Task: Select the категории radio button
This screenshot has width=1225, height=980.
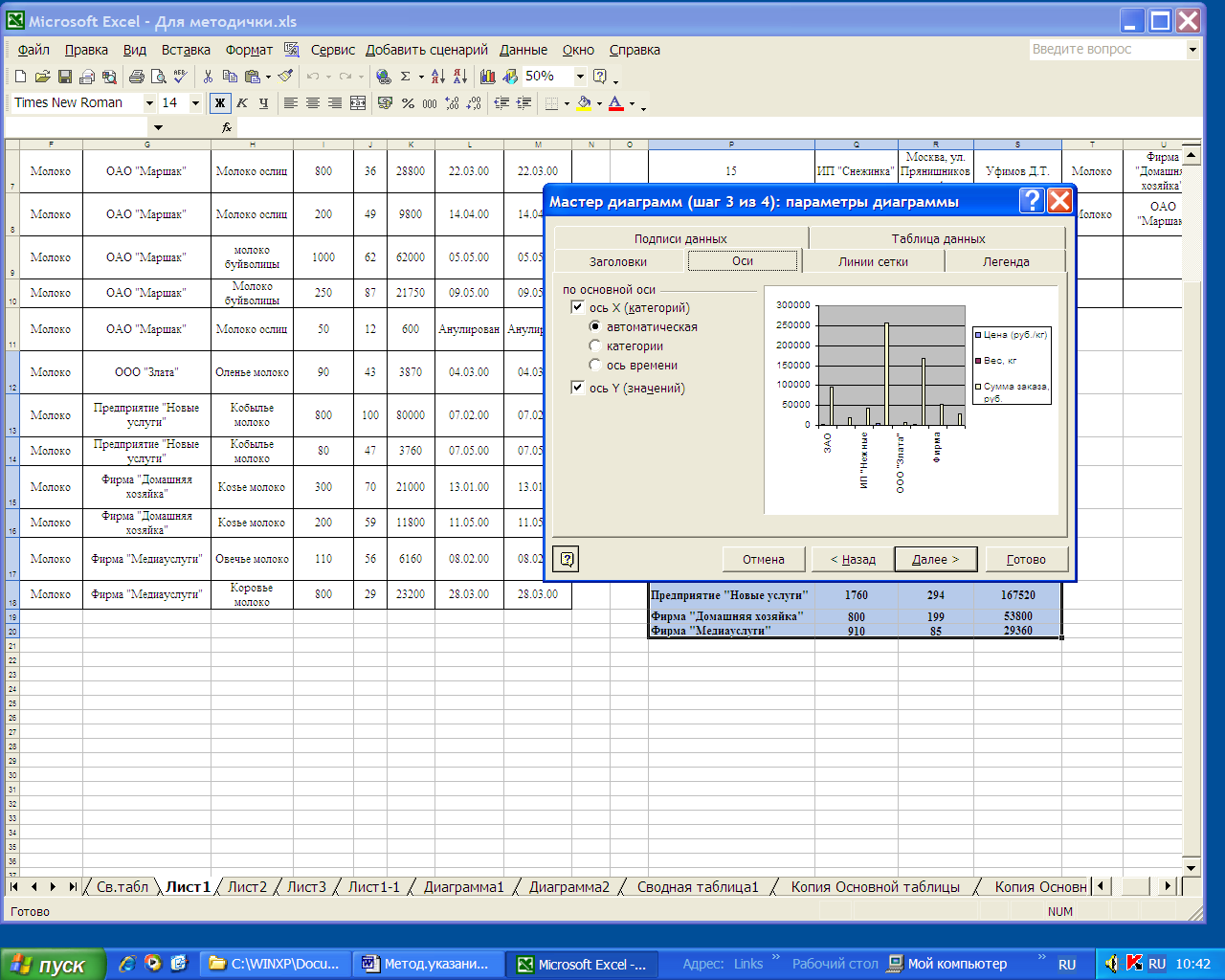Action: coord(595,345)
